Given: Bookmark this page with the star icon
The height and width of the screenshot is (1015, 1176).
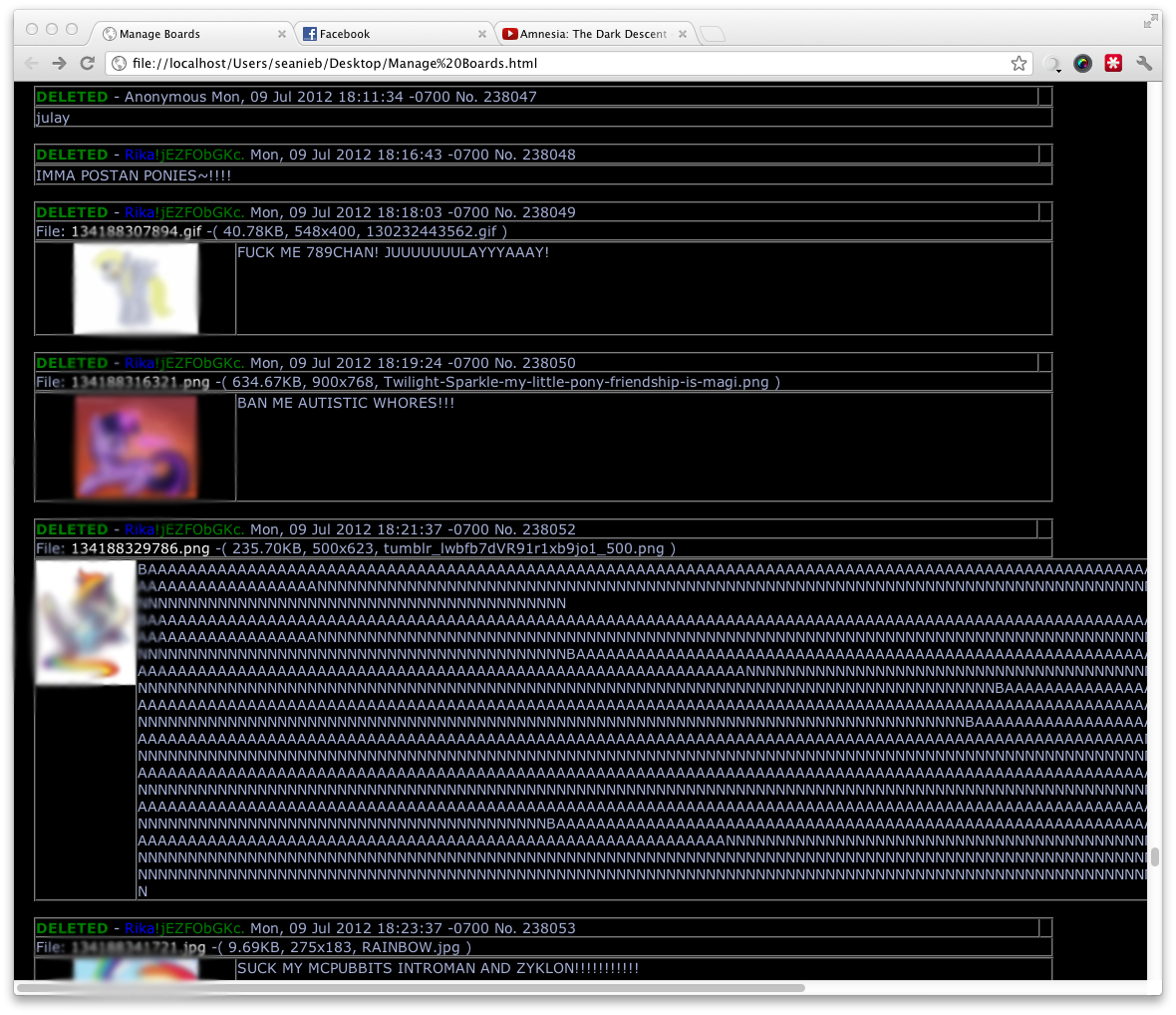Looking at the screenshot, I should point(1019,64).
